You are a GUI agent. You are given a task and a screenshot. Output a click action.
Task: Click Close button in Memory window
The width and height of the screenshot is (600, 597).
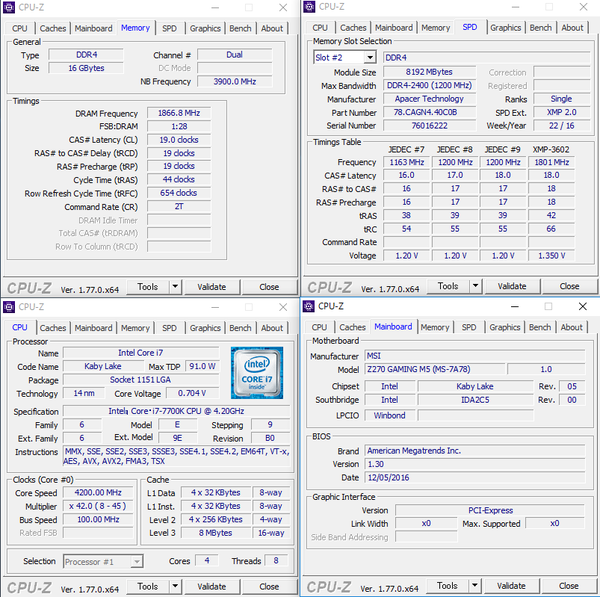tap(269, 287)
